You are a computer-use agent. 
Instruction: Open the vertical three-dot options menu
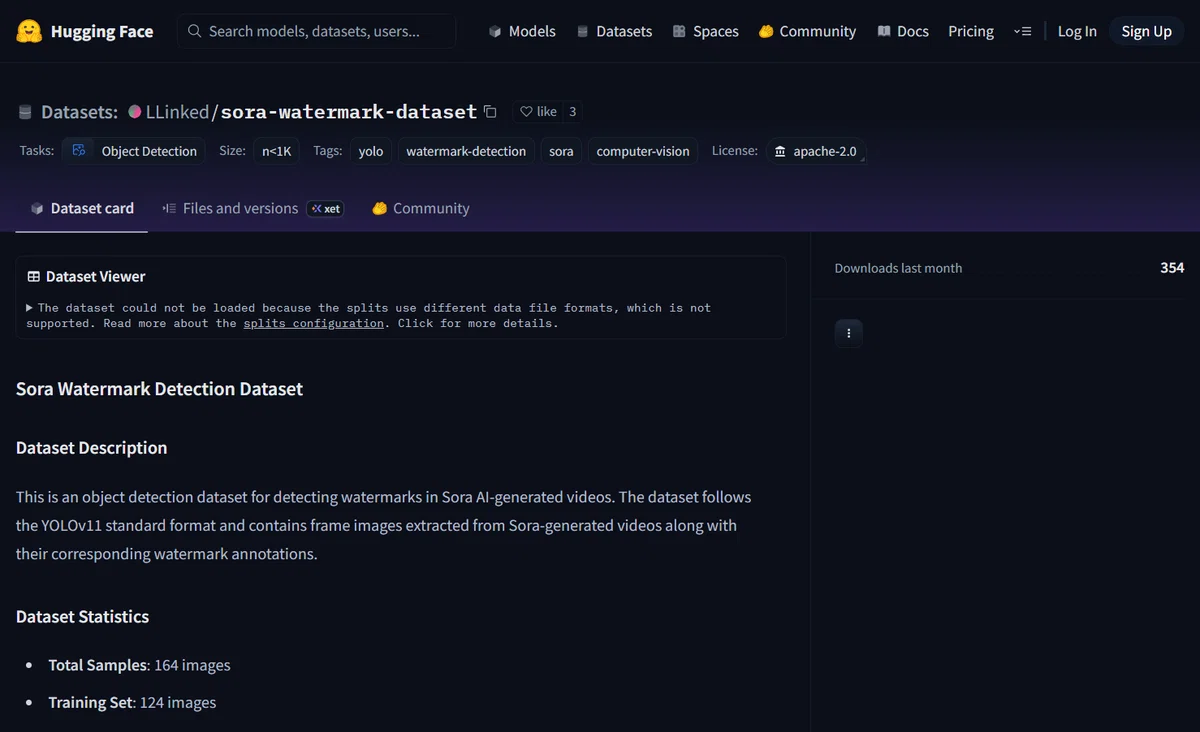[x=848, y=333]
